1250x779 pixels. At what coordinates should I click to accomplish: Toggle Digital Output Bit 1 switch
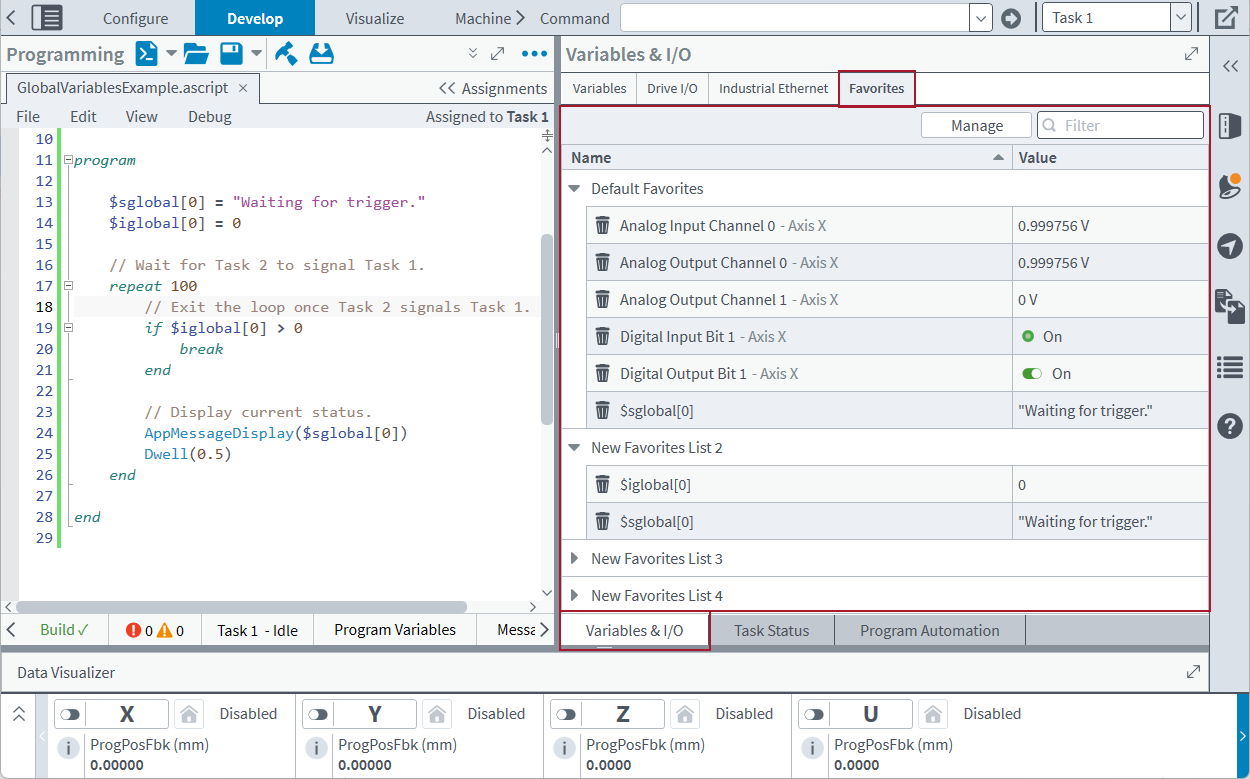(x=1032, y=374)
